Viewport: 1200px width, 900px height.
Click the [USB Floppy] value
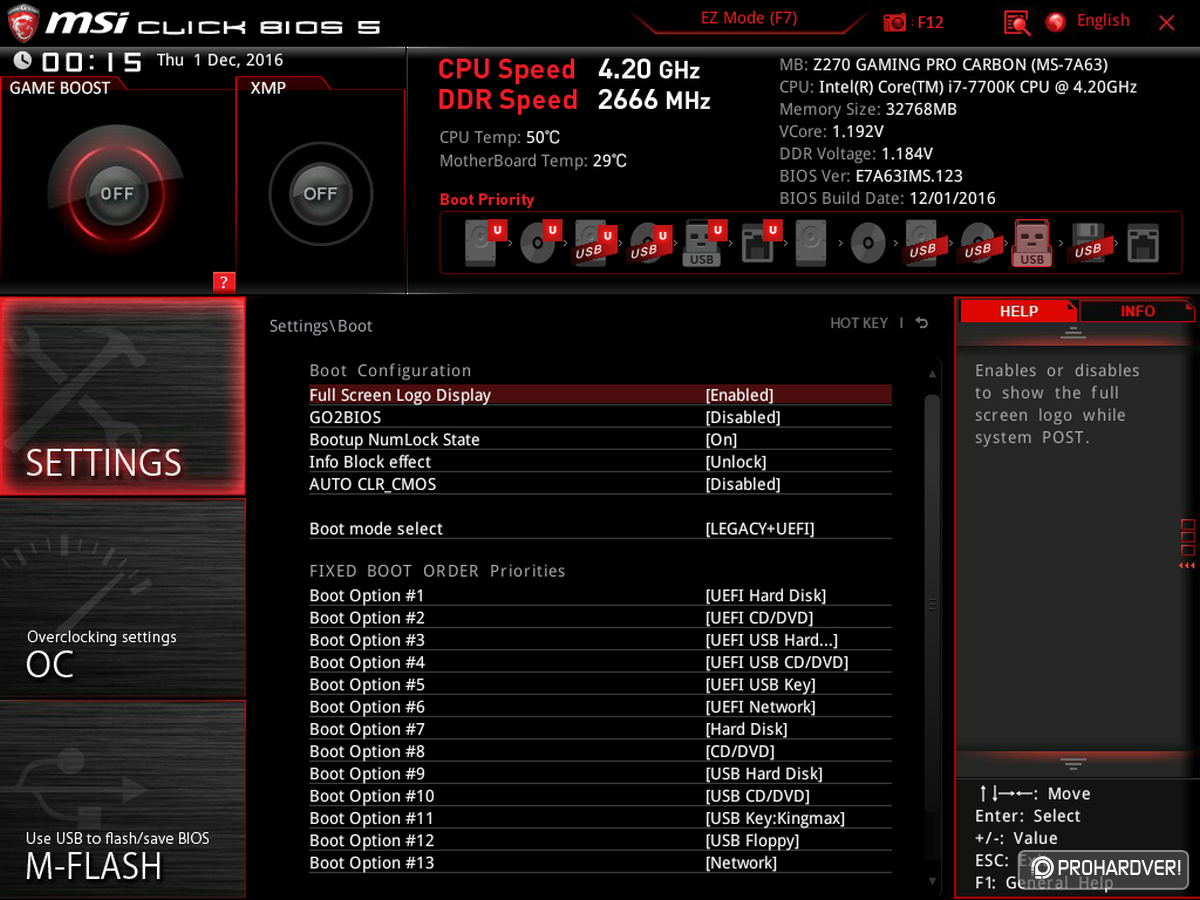click(753, 841)
